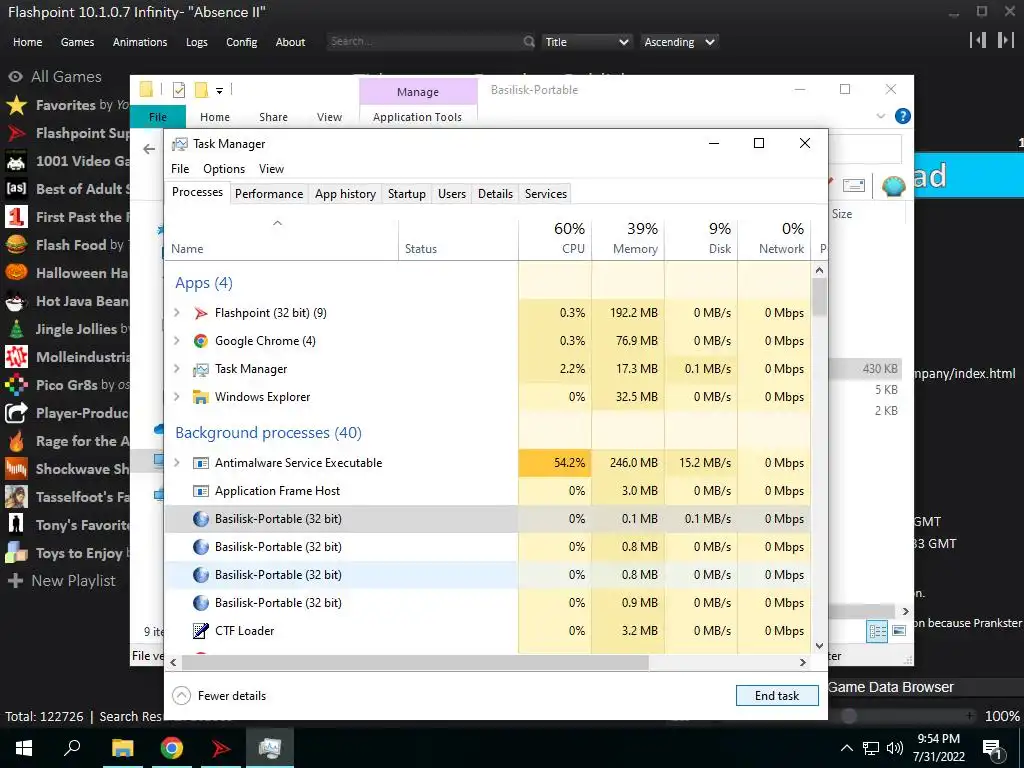Collapse with Fewer details button
1024x768 pixels.
coord(219,696)
